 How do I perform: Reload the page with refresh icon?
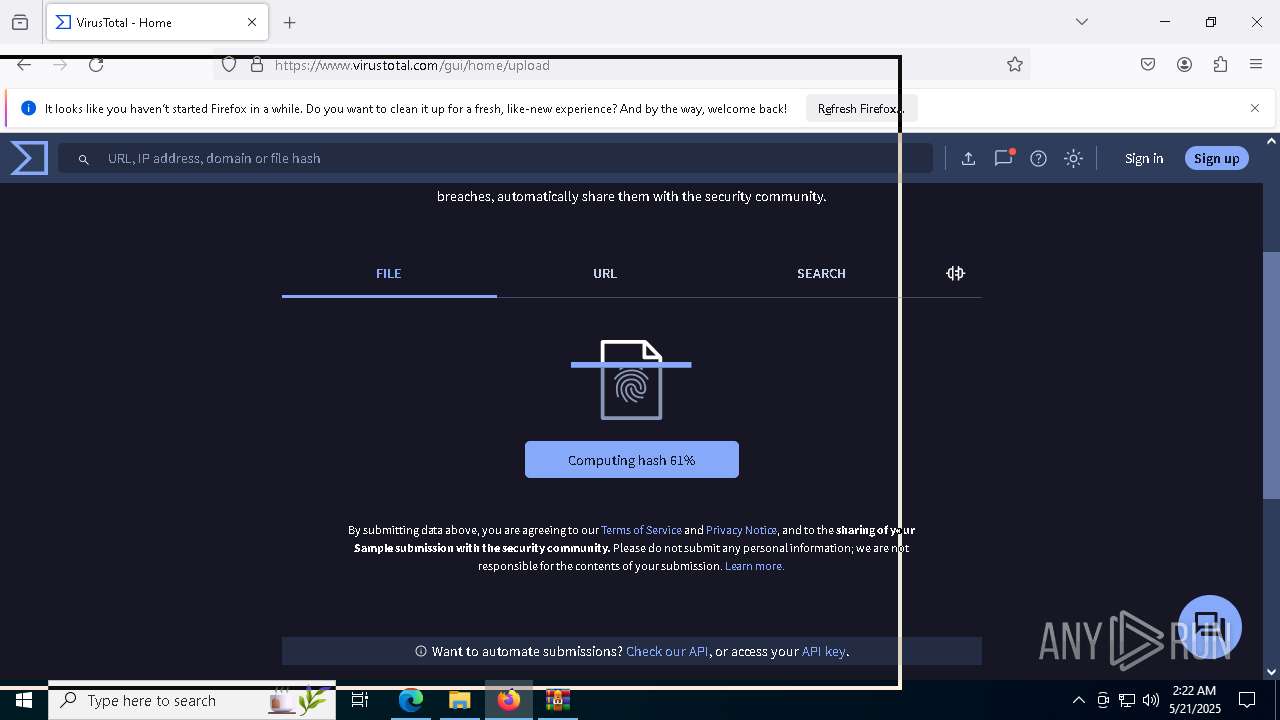pos(96,65)
